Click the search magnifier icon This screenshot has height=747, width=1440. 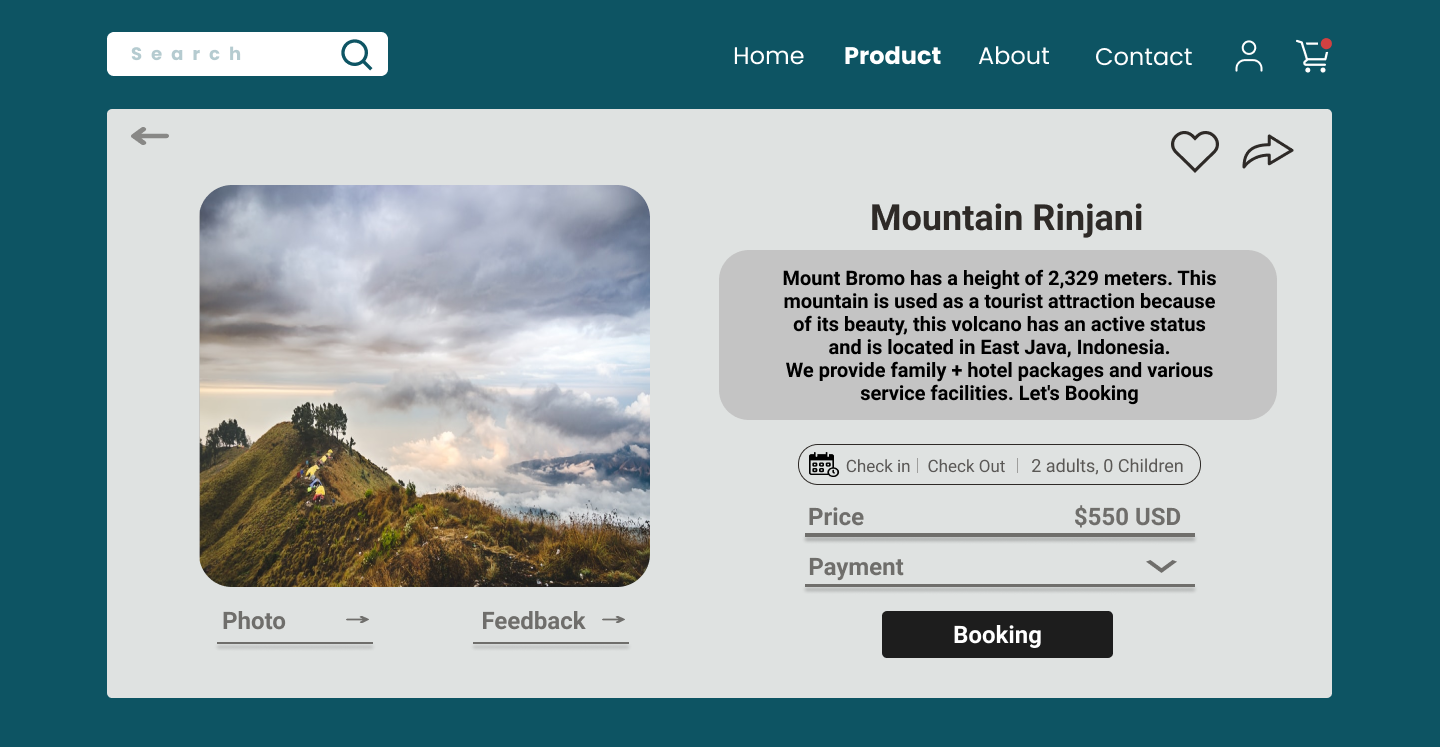click(356, 54)
